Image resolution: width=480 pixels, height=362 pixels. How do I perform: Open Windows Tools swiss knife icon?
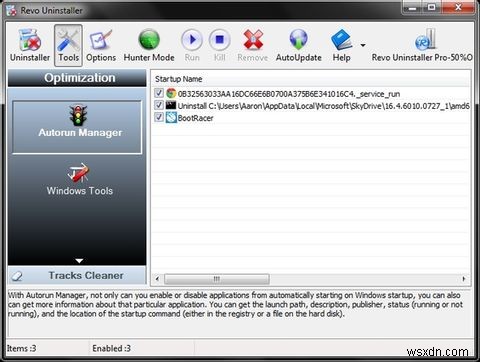pos(79,172)
